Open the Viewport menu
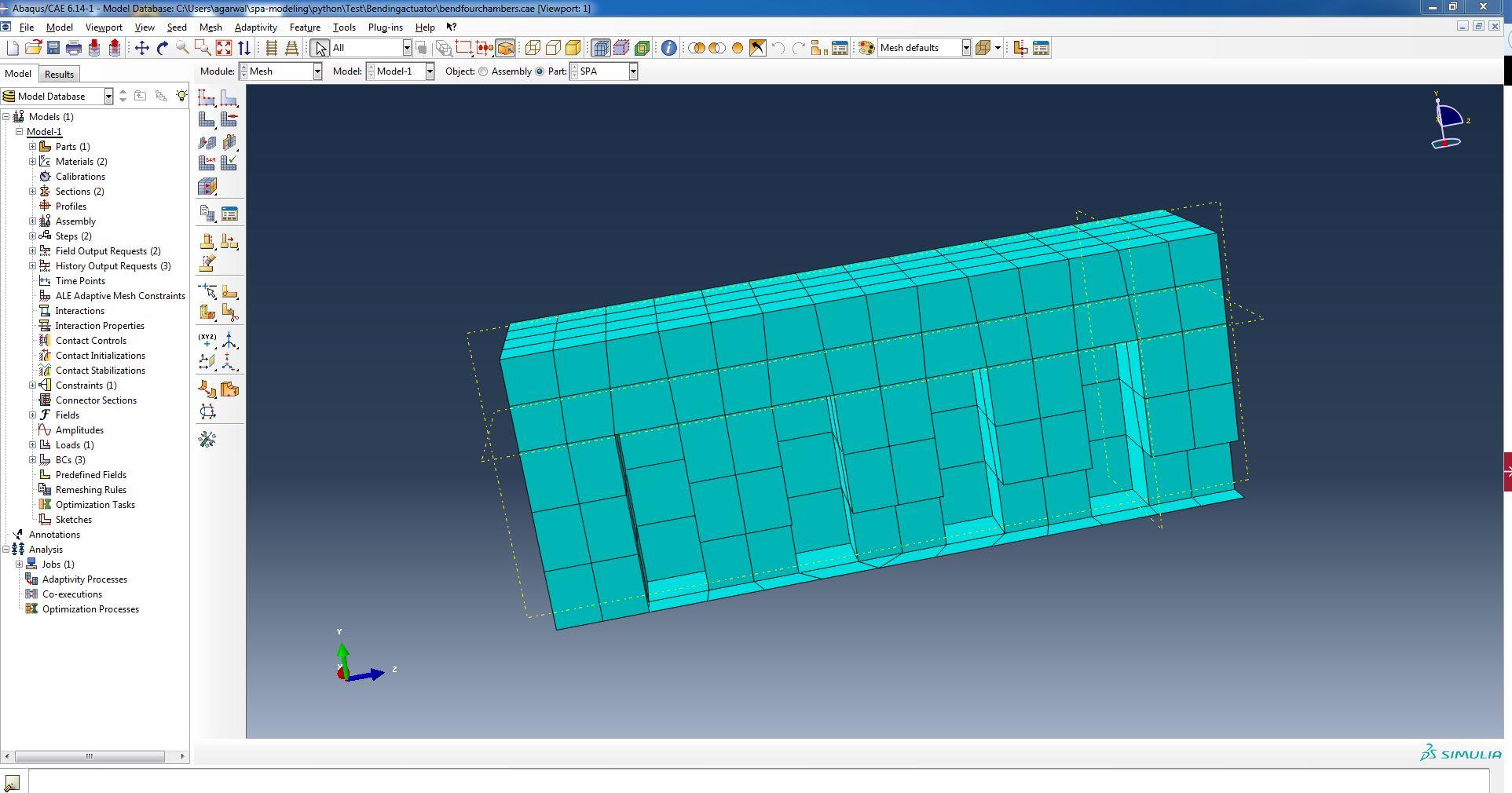The width and height of the screenshot is (1512, 793). tap(104, 27)
